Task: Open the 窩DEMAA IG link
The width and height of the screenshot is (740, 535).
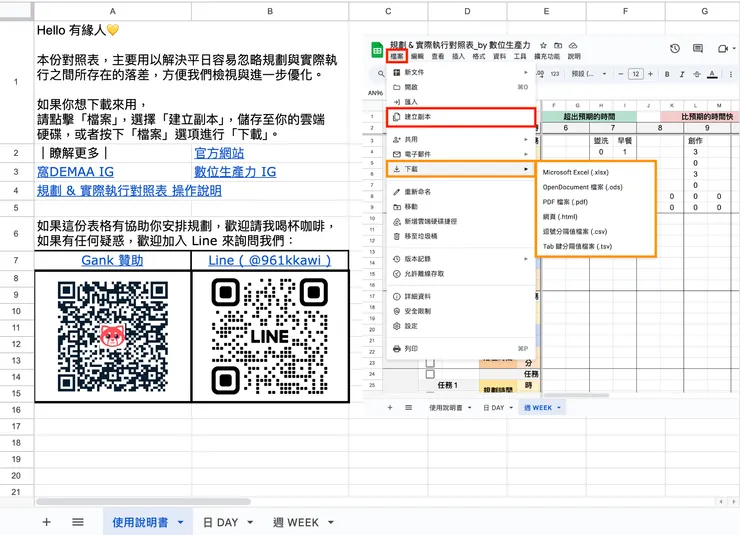Action: pyautogui.click(x=76, y=172)
